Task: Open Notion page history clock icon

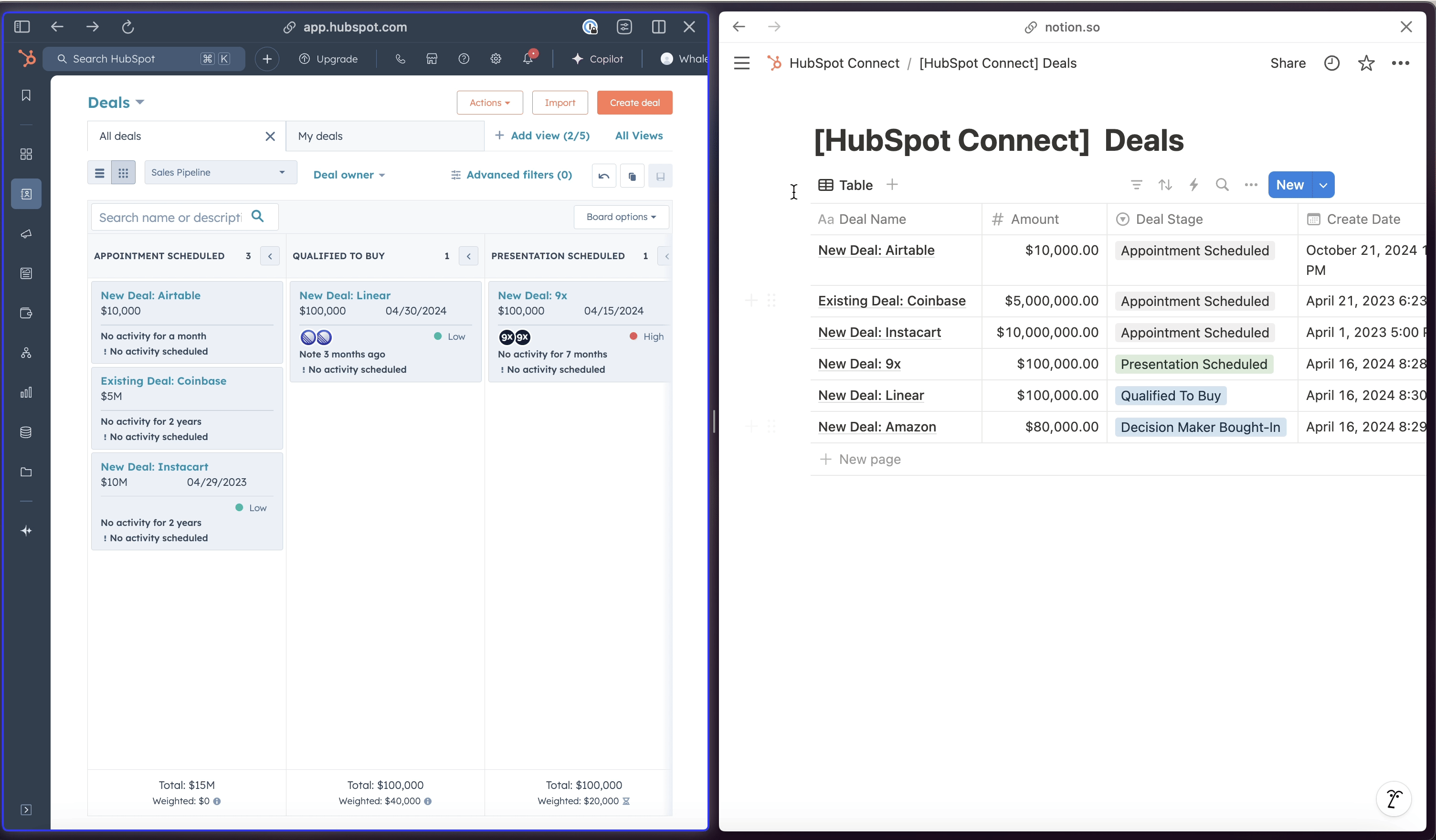Action: point(1332,63)
